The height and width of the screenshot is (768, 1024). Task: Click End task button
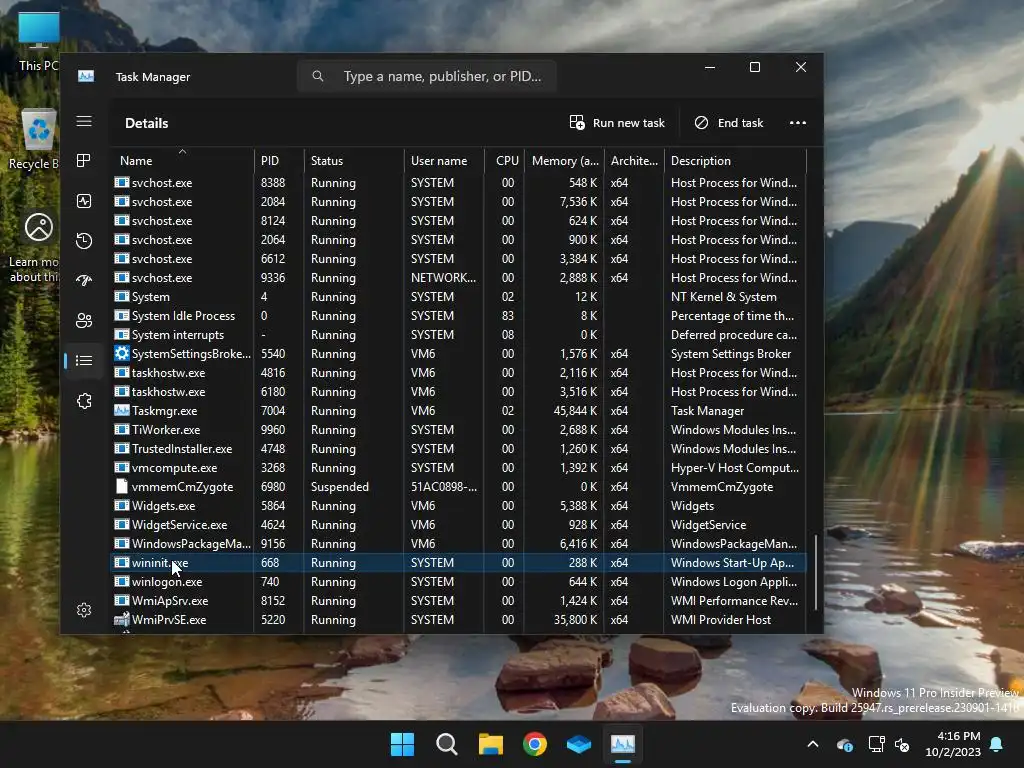[729, 123]
